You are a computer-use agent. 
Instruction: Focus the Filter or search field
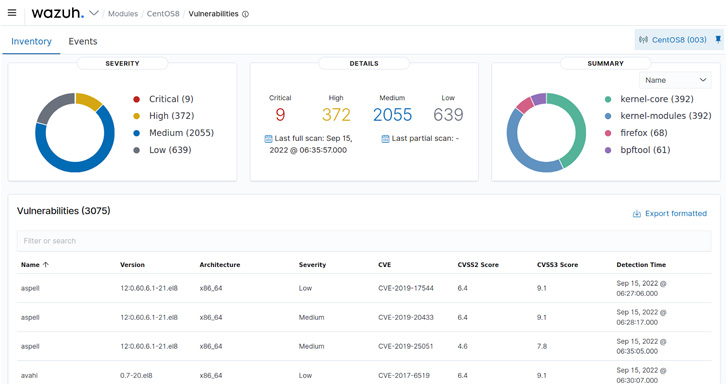coord(364,241)
